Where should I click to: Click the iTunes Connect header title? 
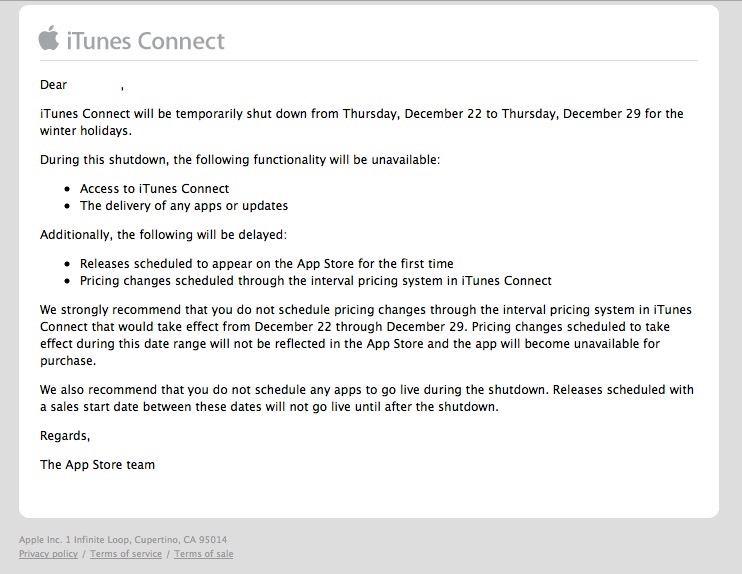(146, 41)
